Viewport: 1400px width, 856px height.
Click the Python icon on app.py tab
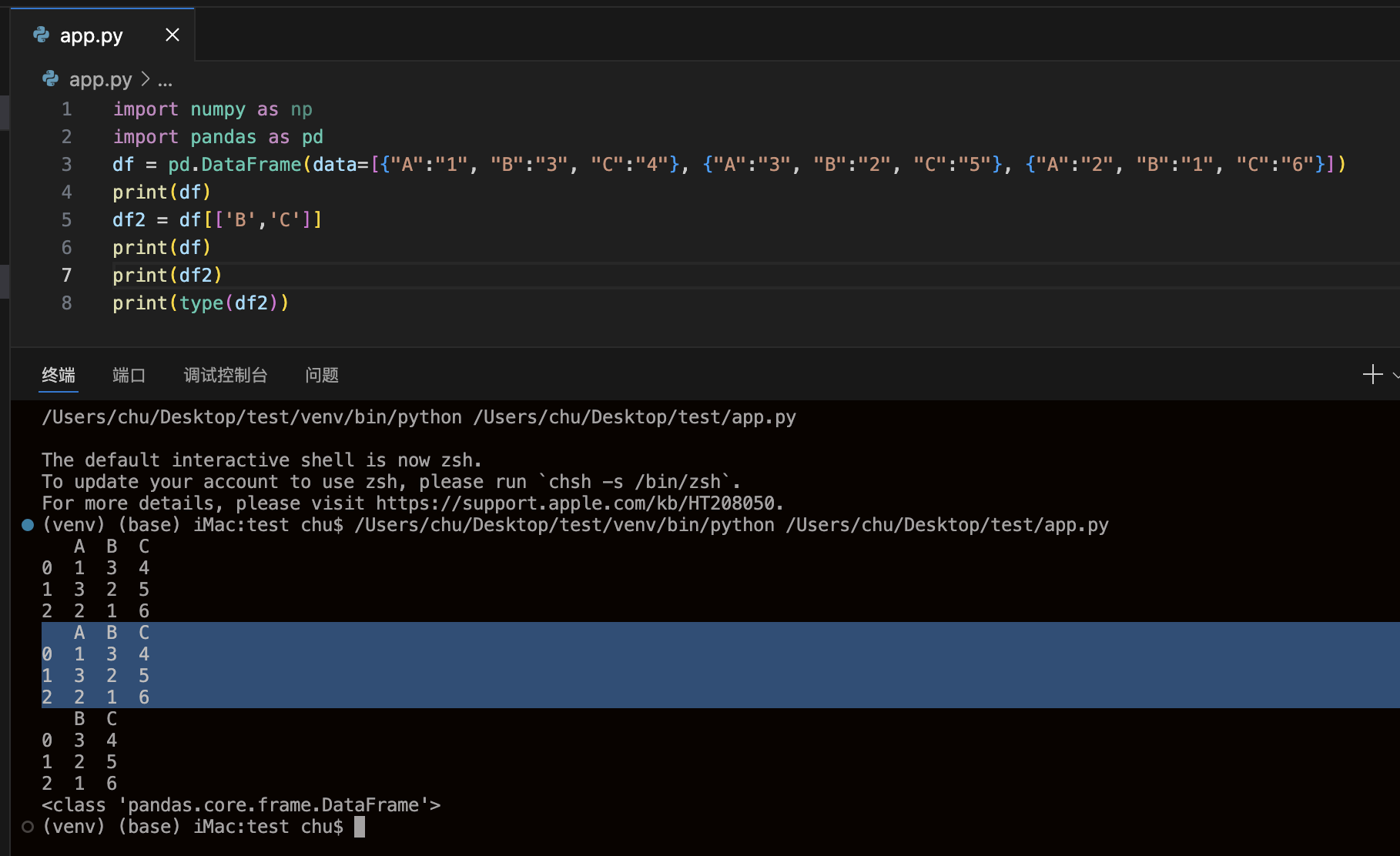click(42, 35)
